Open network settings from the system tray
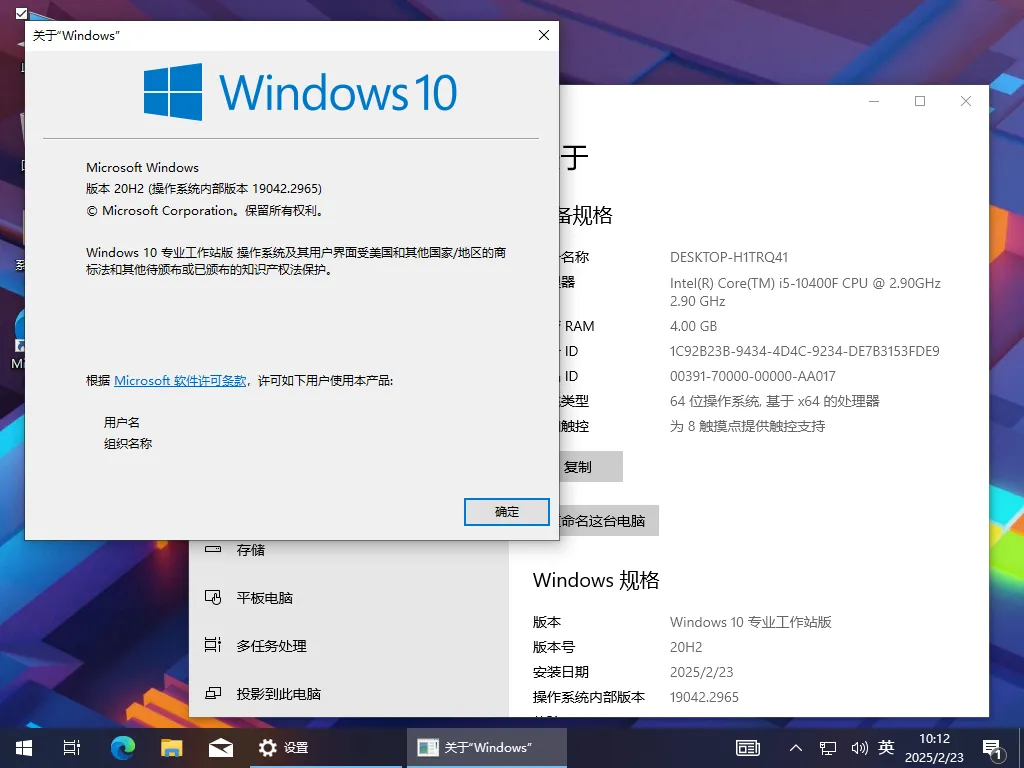This screenshot has height=768, width=1024. [827, 747]
